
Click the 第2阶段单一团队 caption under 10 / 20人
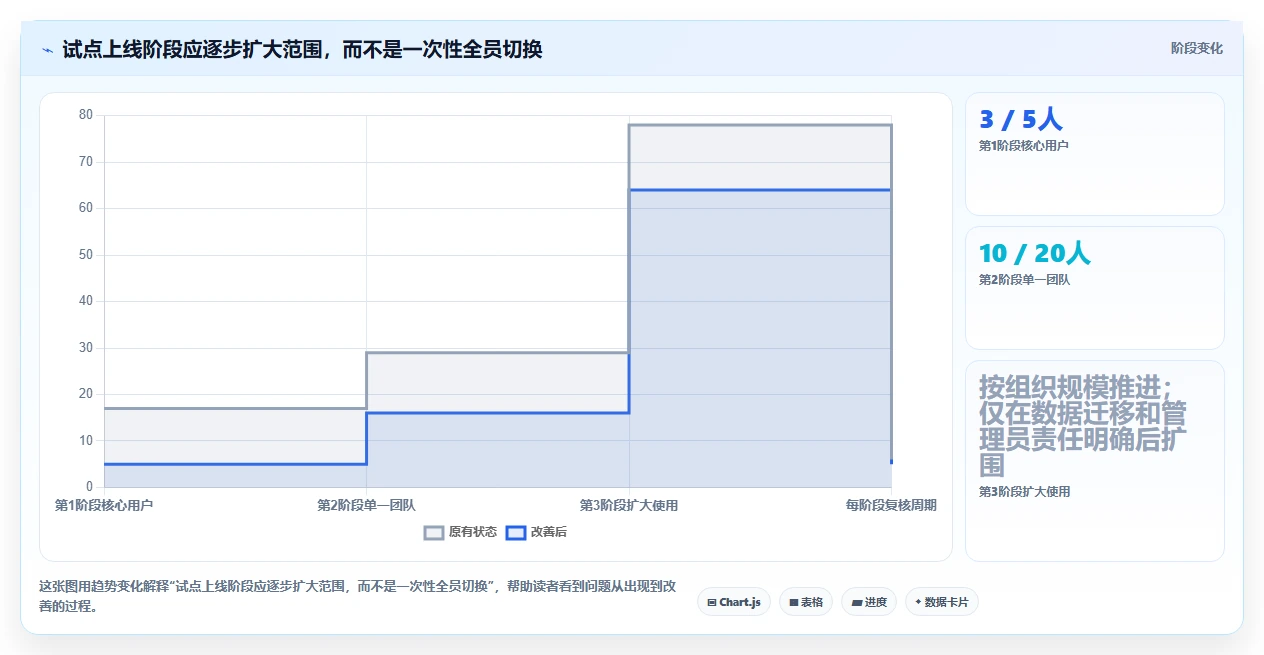1024,280
